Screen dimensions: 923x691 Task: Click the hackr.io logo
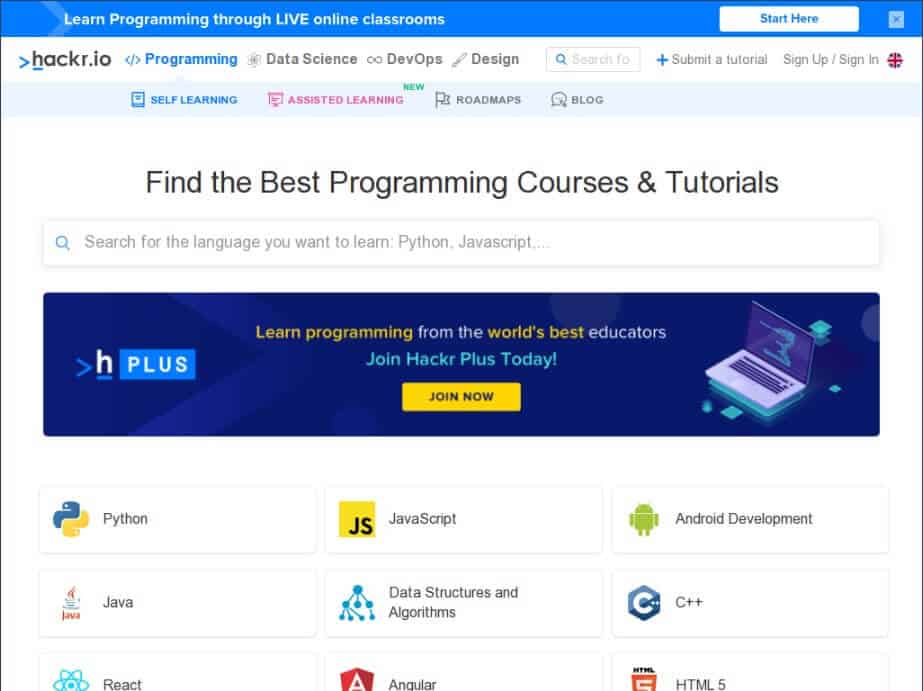(65, 59)
